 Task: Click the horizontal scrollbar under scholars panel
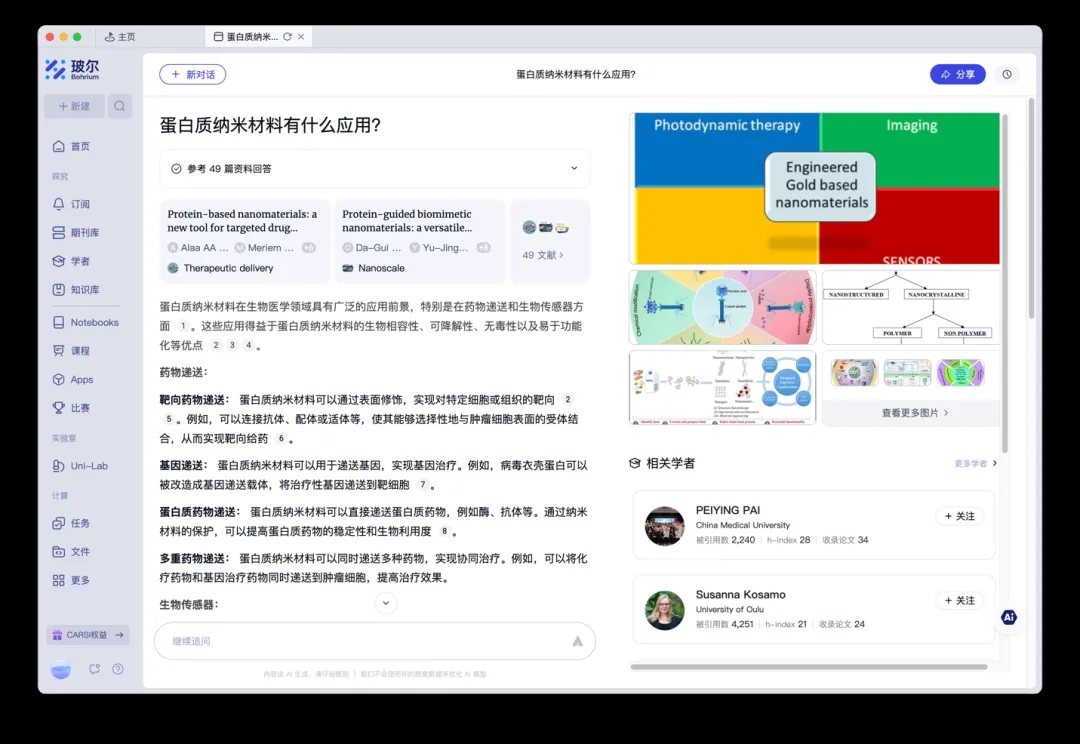pos(808,667)
